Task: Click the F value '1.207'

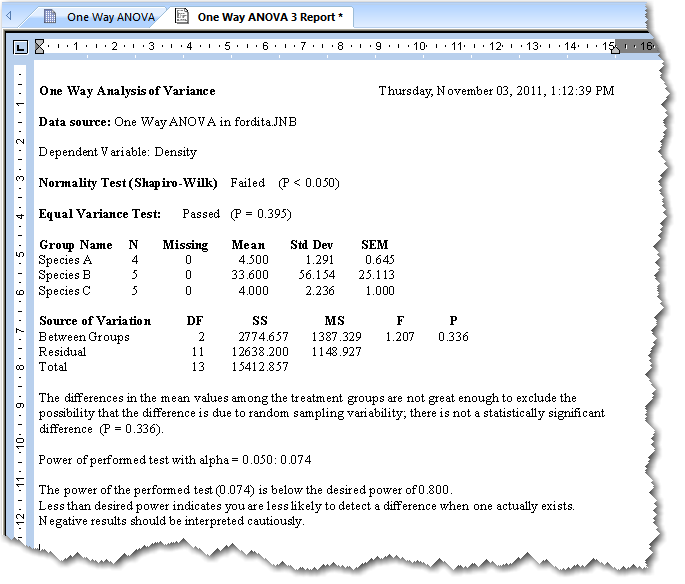Action: coord(400,337)
